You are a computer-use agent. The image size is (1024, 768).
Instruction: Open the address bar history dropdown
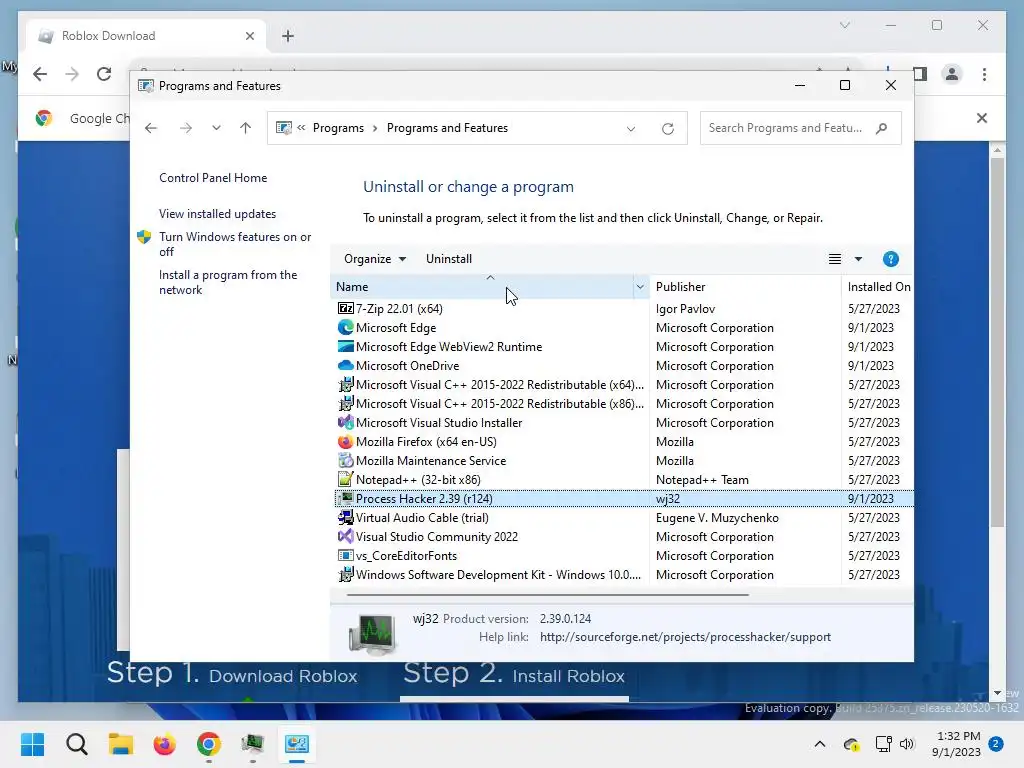(x=631, y=129)
